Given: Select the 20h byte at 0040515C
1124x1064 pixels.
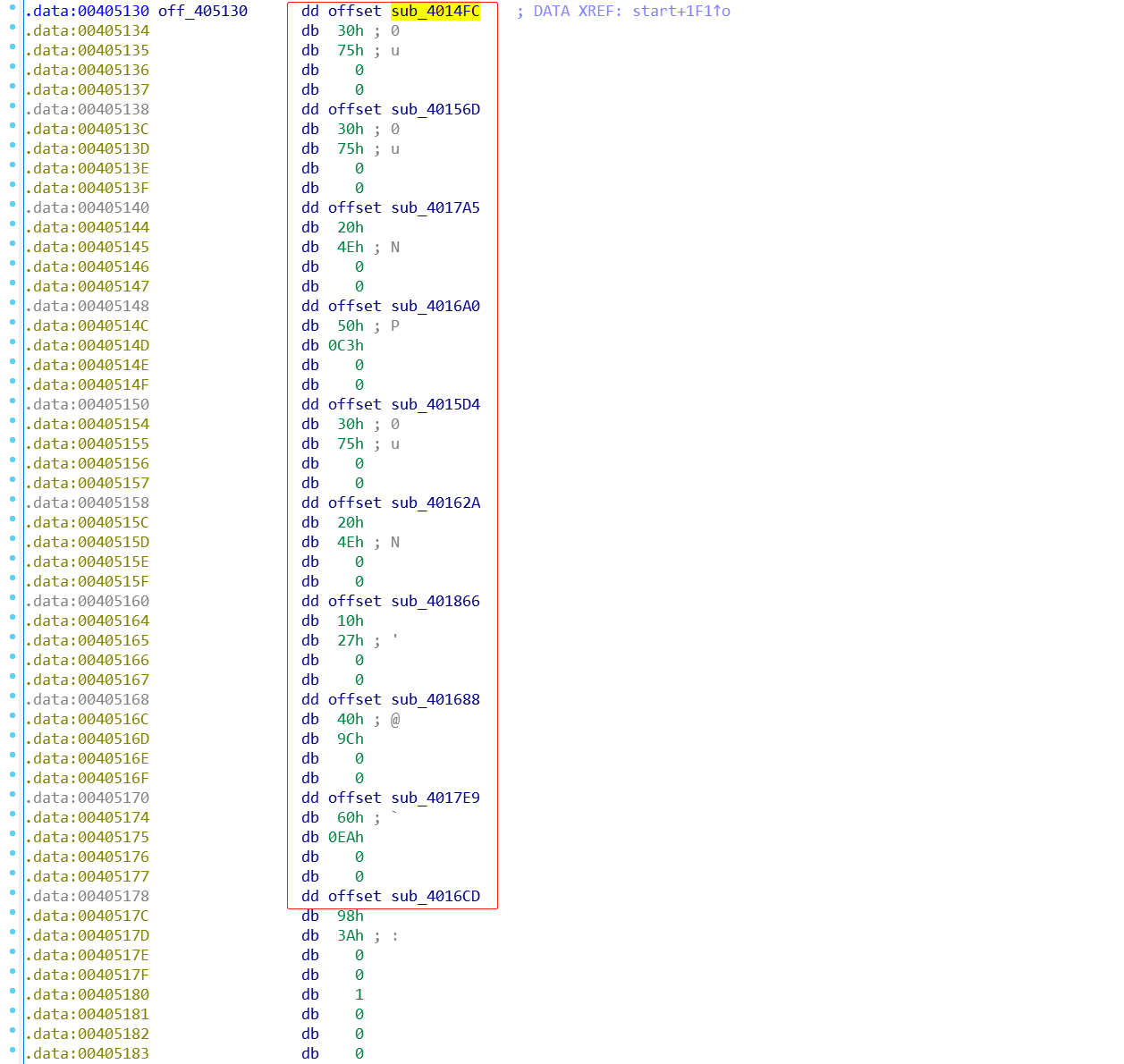Looking at the screenshot, I should (351, 522).
